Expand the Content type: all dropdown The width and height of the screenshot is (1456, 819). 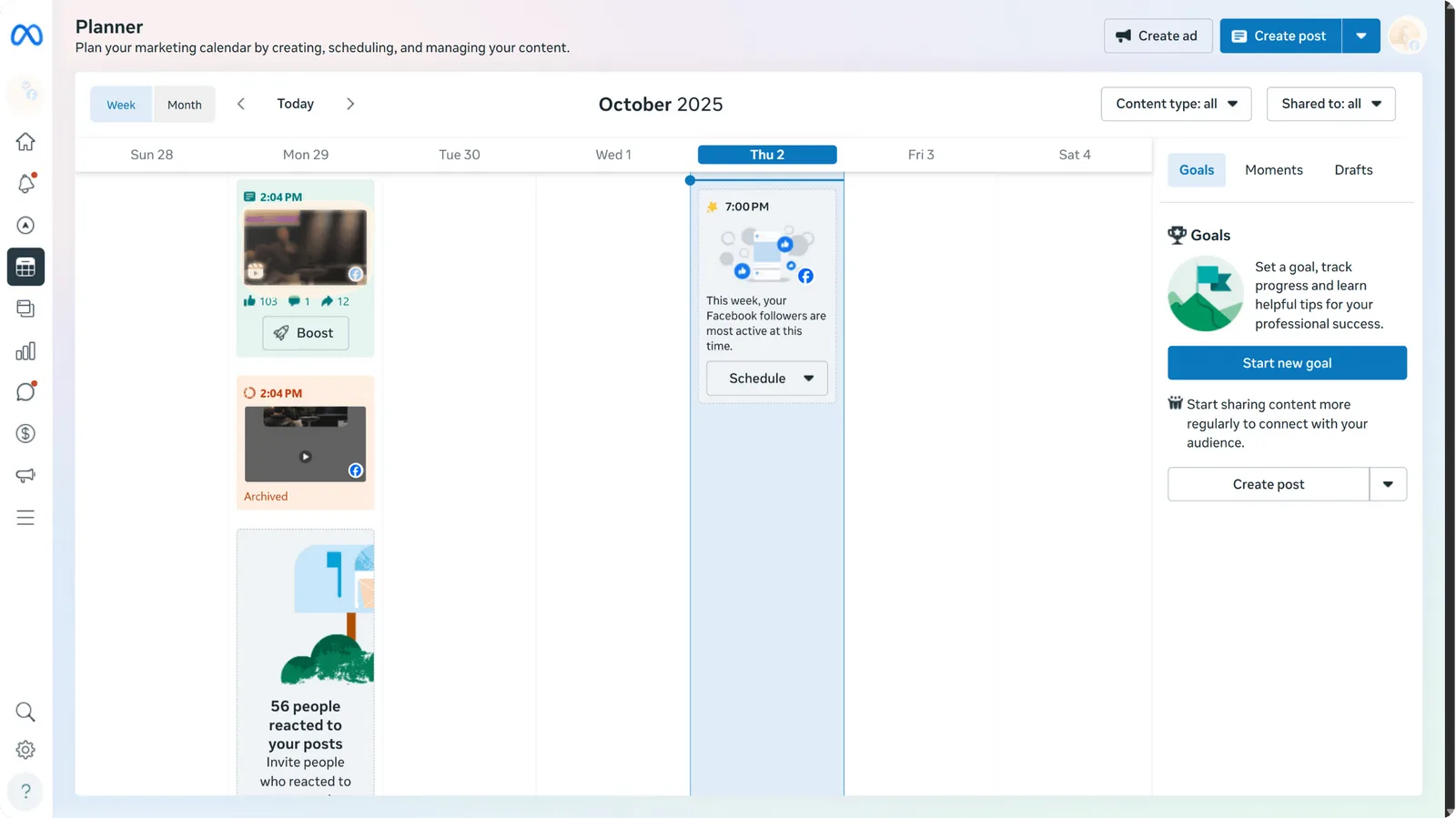pyautogui.click(x=1176, y=104)
